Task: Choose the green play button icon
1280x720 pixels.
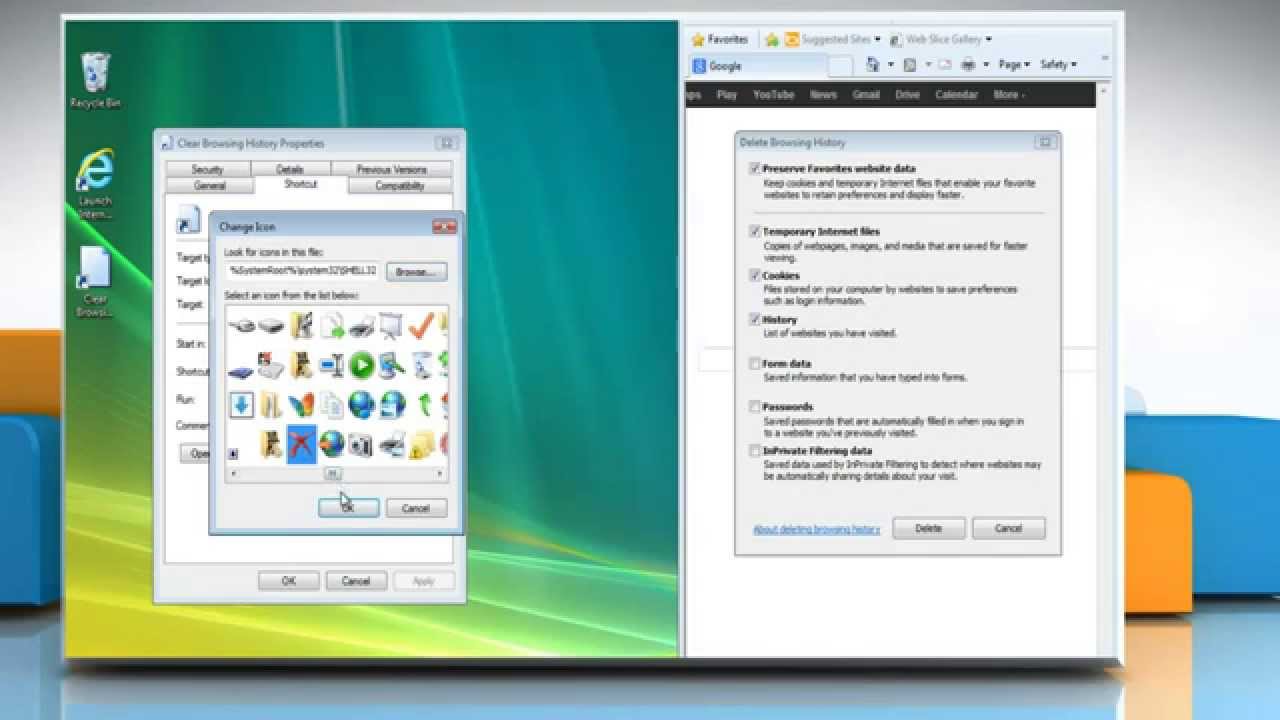Action: [362, 365]
